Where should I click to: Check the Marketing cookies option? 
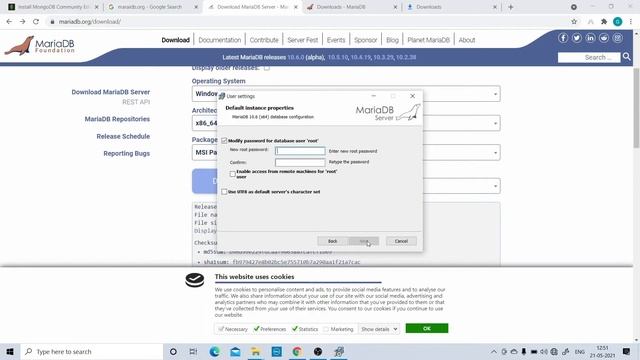click(x=326, y=329)
